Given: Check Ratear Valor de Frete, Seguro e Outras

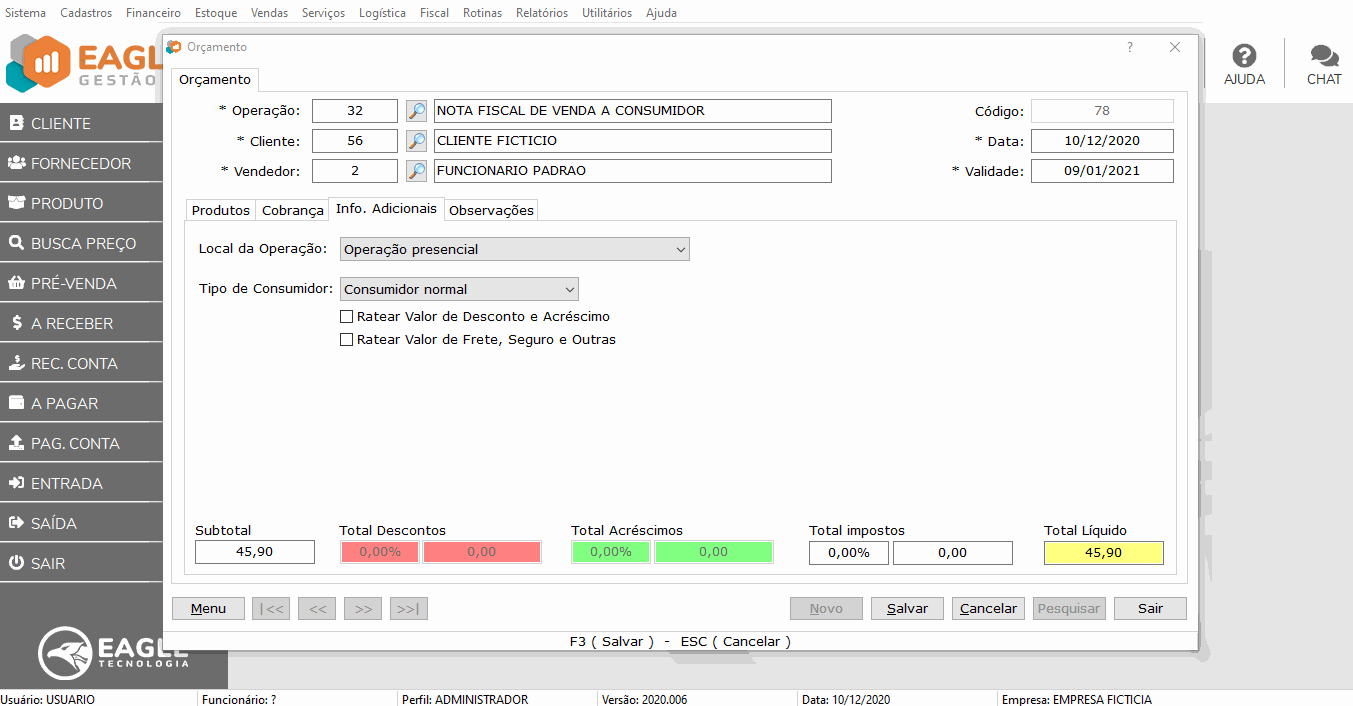Looking at the screenshot, I should coord(347,340).
